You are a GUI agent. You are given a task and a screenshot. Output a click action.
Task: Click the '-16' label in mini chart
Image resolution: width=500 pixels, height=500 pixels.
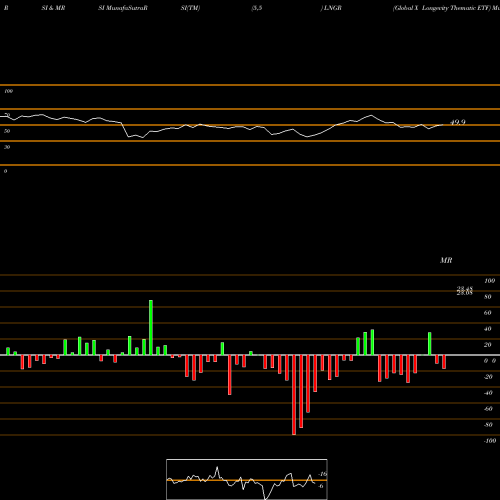point(323,474)
